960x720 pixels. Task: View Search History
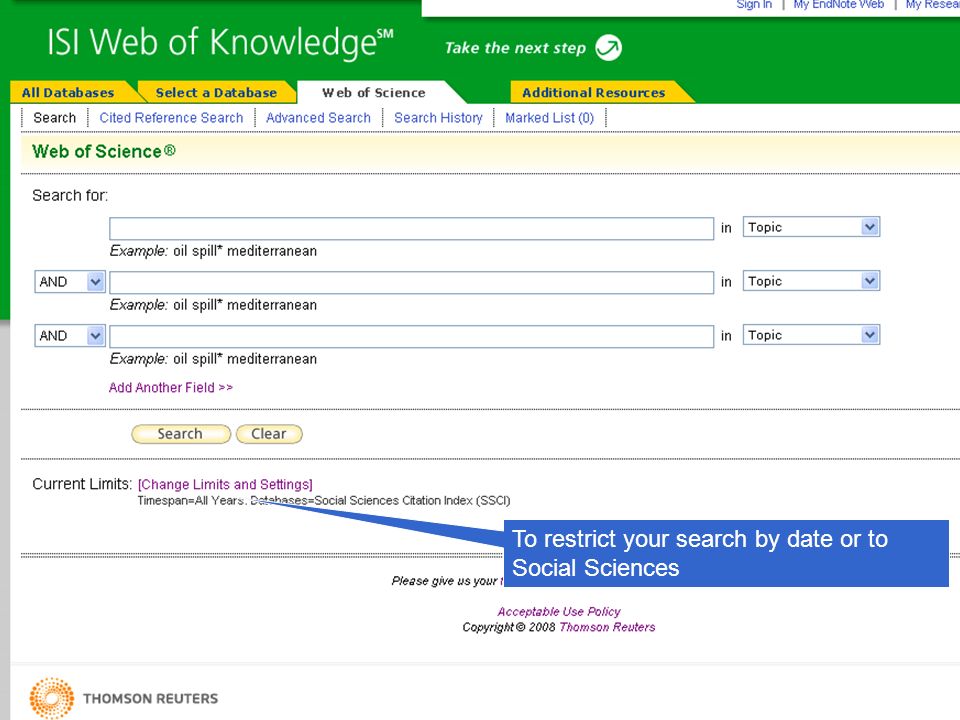pos(438,118)
